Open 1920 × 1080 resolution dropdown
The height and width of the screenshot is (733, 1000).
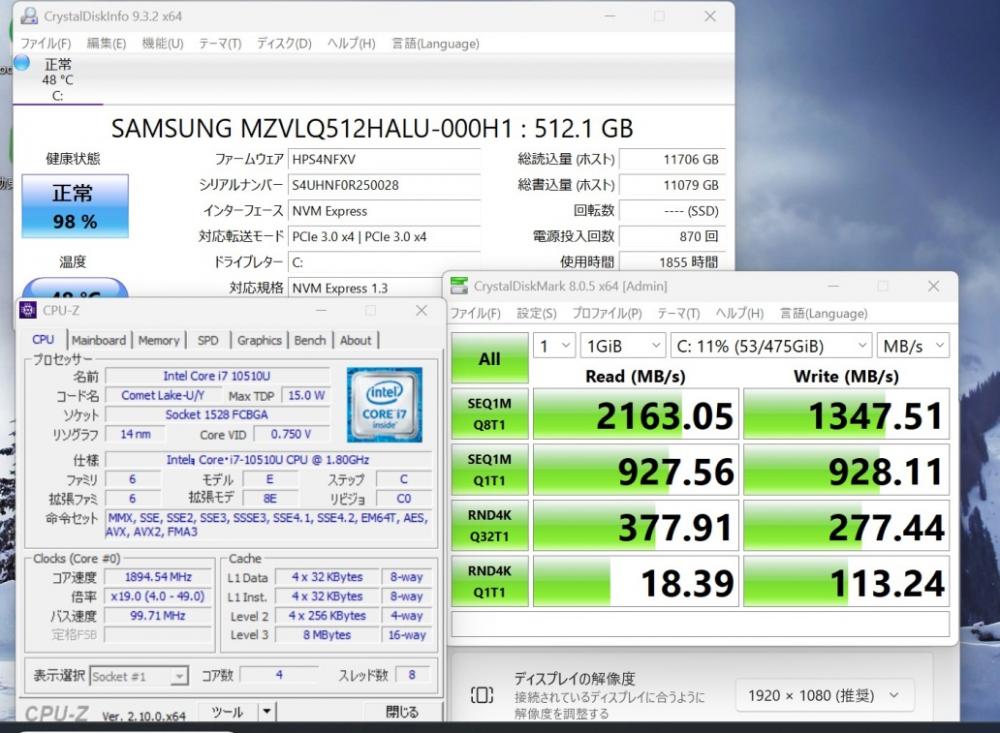click(x=824, y=695)
